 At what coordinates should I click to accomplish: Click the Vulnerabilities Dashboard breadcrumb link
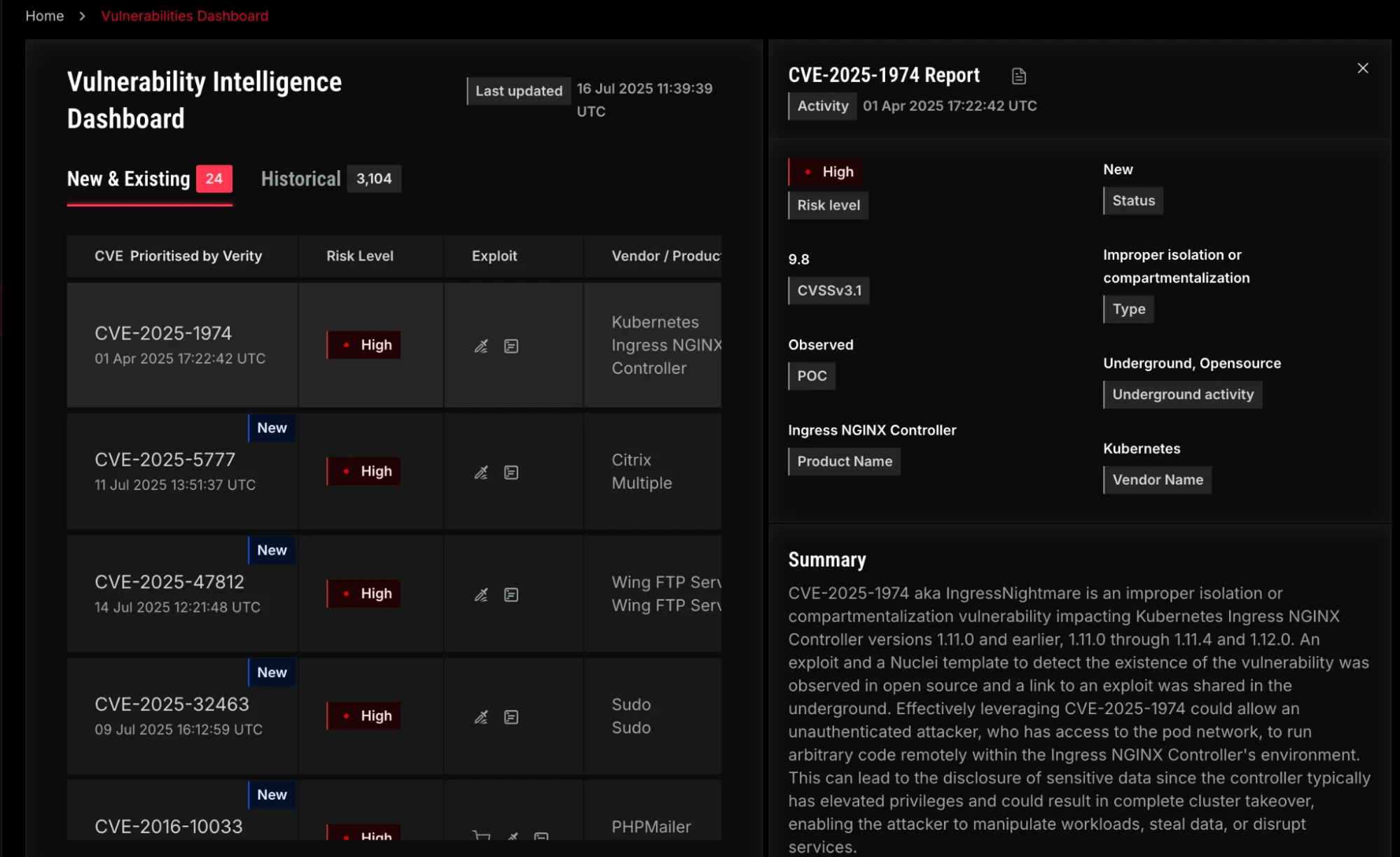(184, 15)
